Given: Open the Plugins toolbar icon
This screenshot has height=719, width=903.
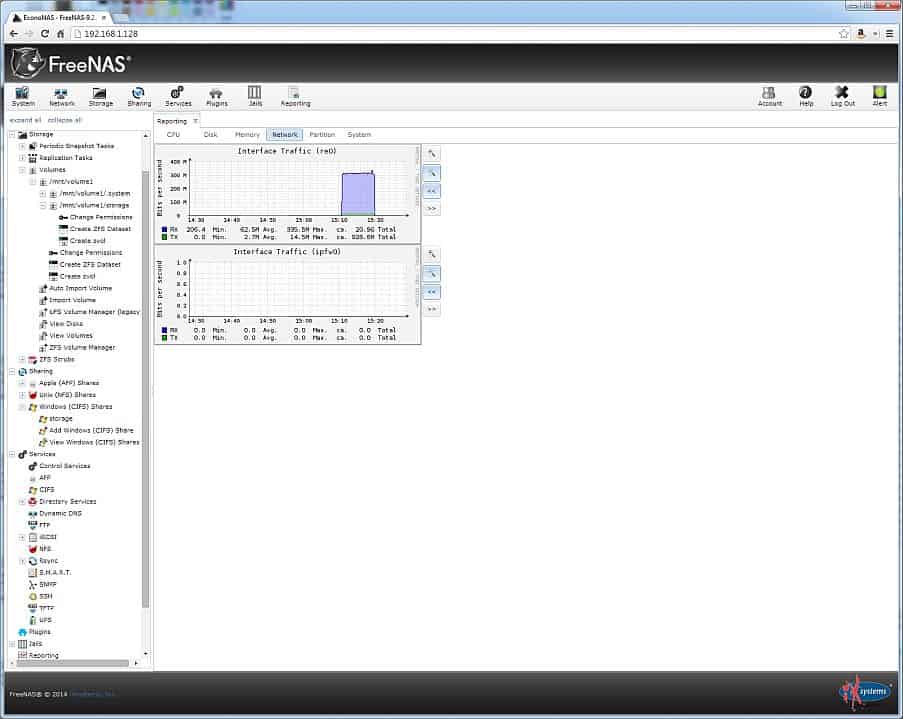Looking at the screenshot, I should tap(217, 96).
